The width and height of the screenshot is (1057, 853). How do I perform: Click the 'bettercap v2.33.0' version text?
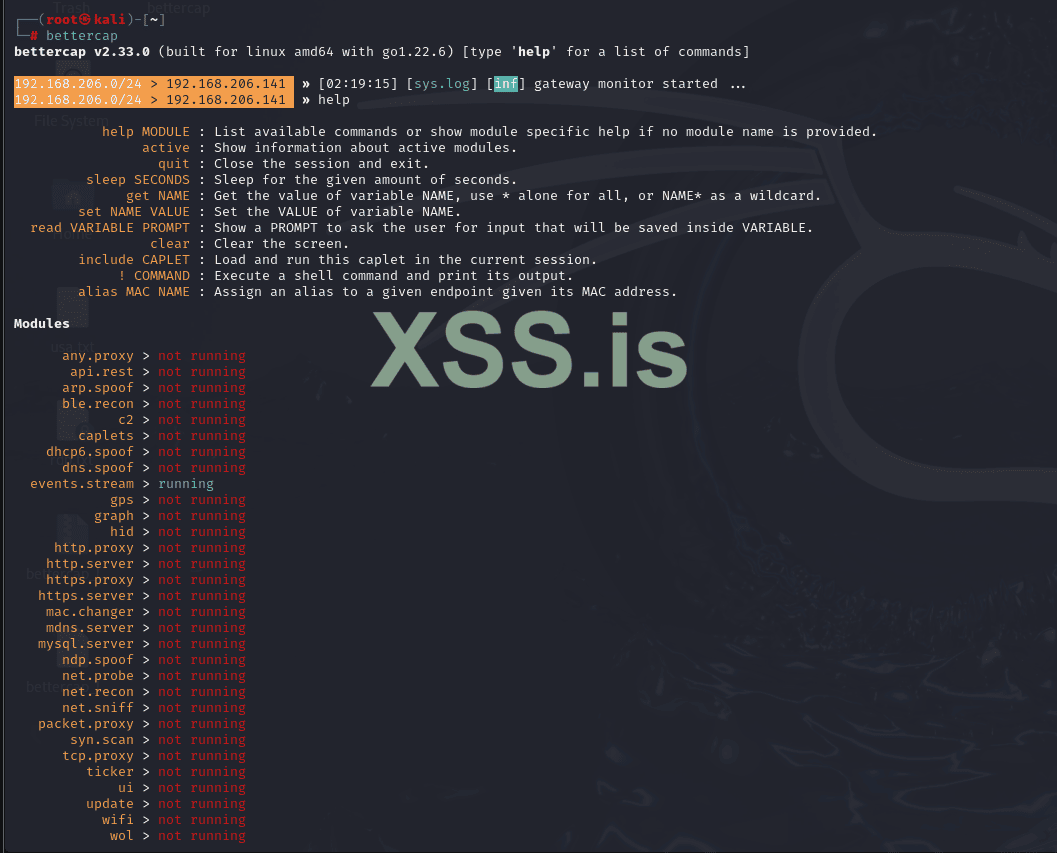pos(82,52)
